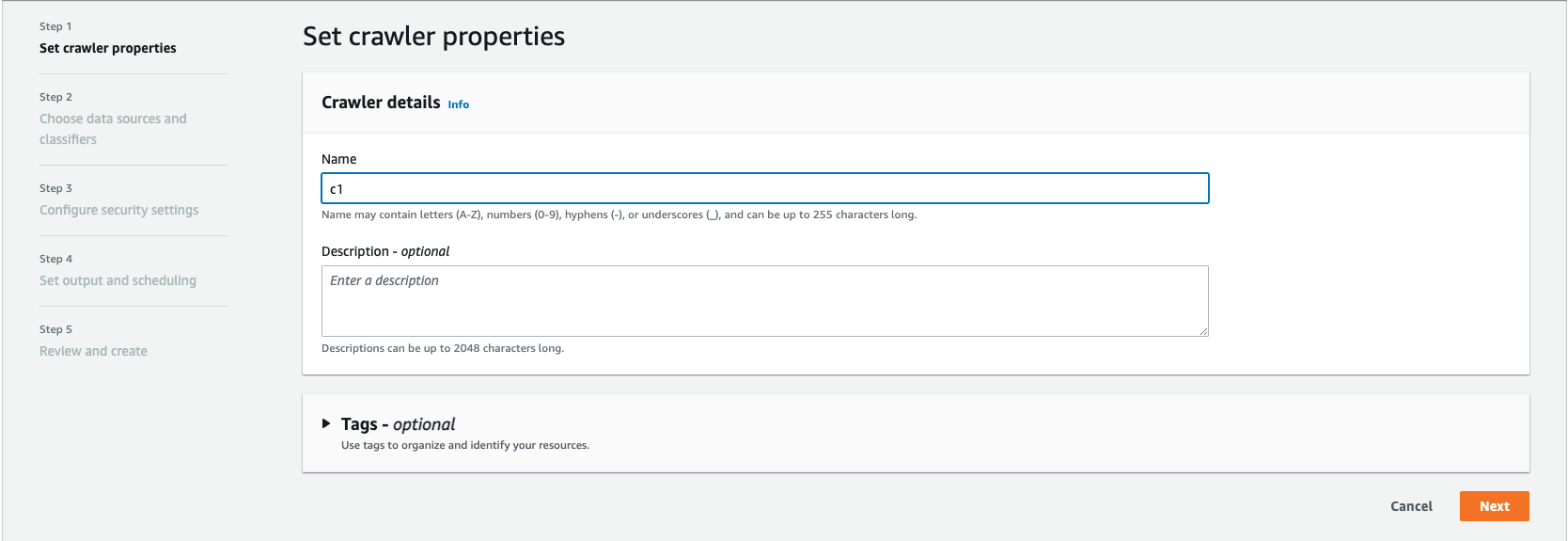
Task: Jump to Configure security settings step
Action: (118, 210)
